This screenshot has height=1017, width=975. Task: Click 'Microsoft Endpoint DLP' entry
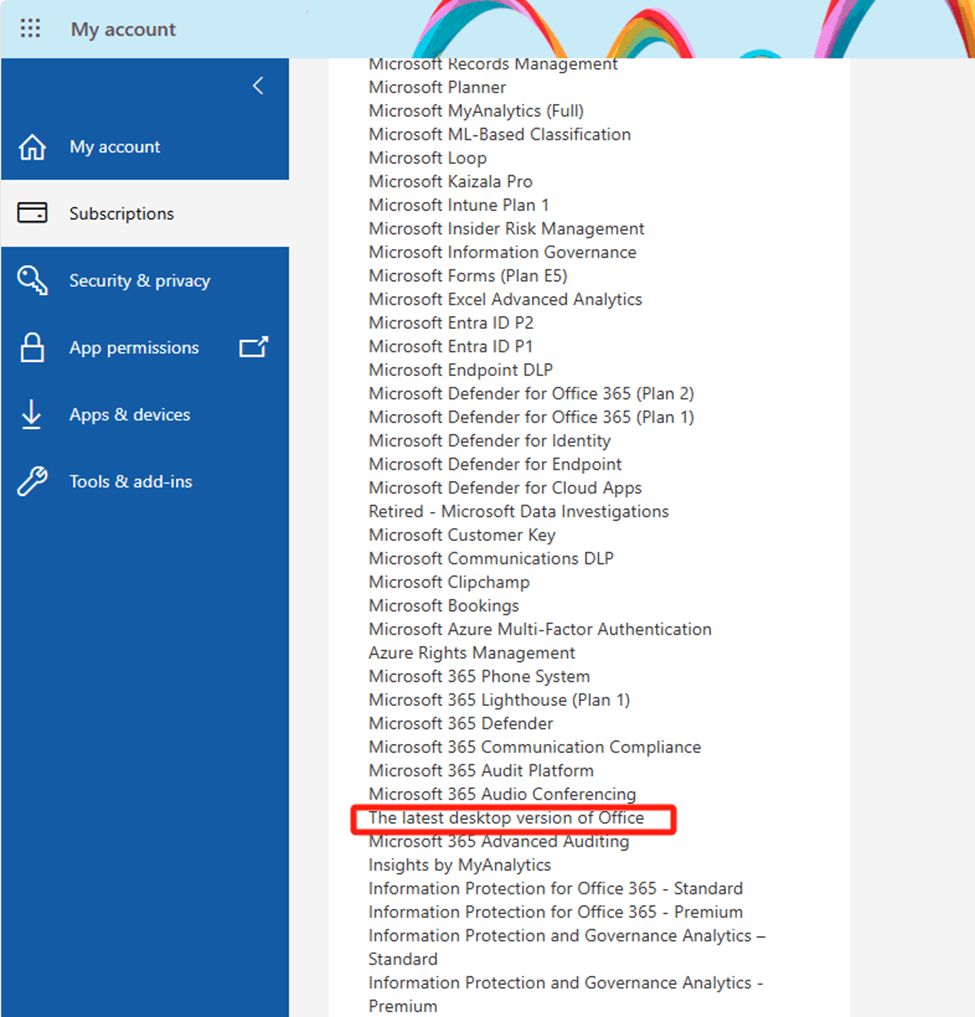point(461,370)
